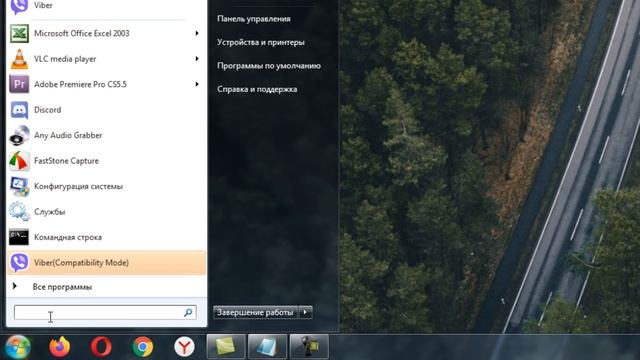Open Viber icon at top of Start menu

click(19, 6)
